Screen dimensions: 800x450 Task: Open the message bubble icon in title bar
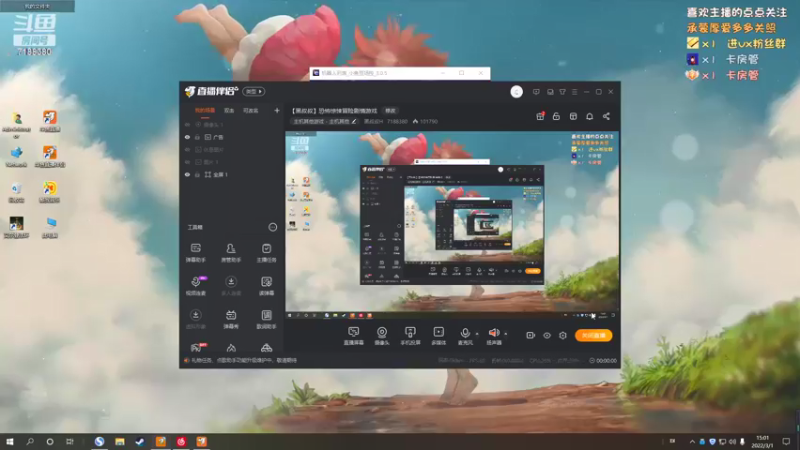[x=536, y=92]
